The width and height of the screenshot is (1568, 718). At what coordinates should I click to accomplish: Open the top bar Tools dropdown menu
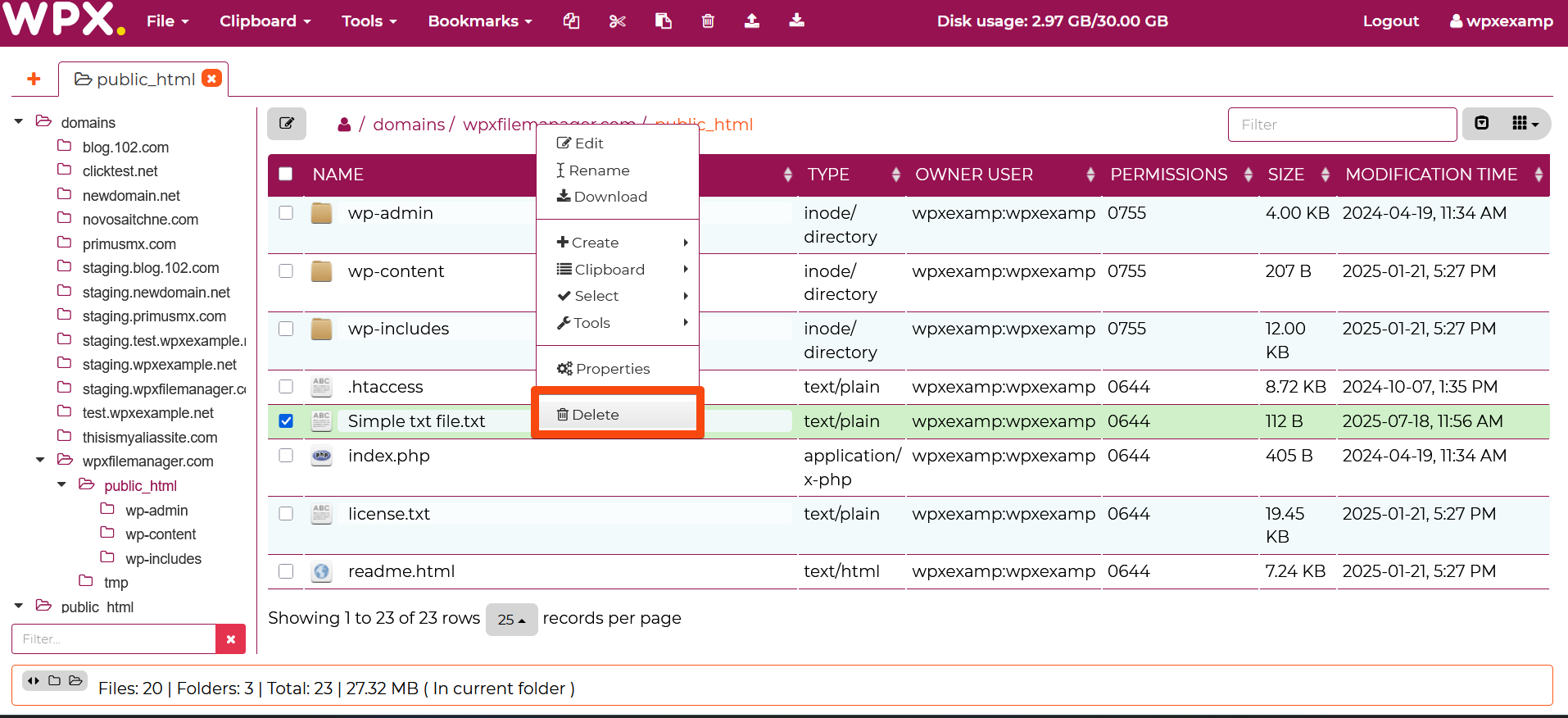pos(369,21)
